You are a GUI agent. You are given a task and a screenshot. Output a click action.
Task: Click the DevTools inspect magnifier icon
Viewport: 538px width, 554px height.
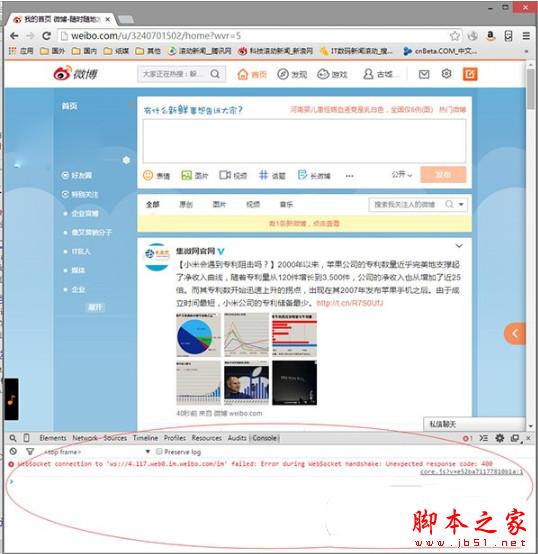click(13, 438)
